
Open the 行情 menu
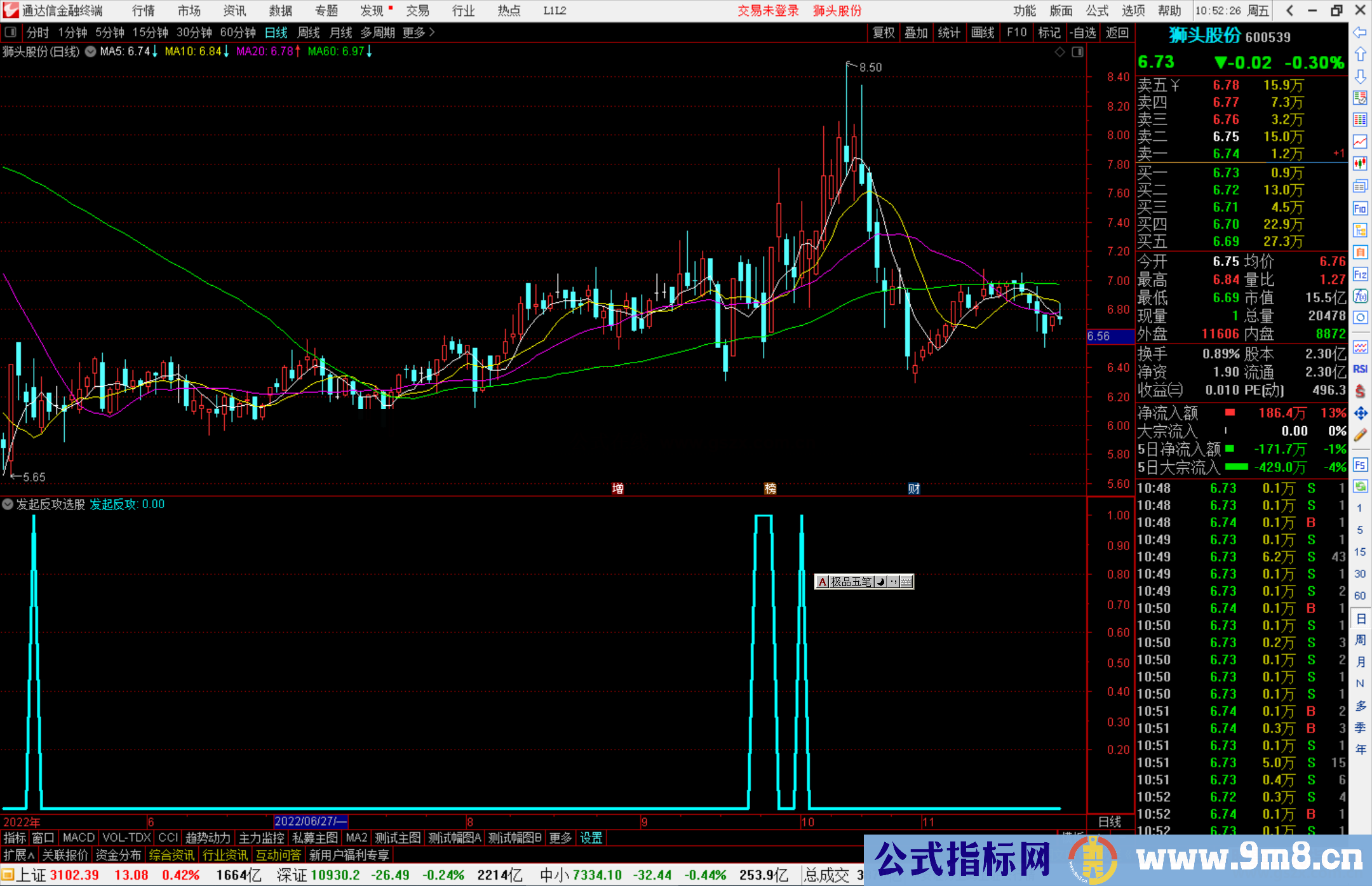point(144,11)
